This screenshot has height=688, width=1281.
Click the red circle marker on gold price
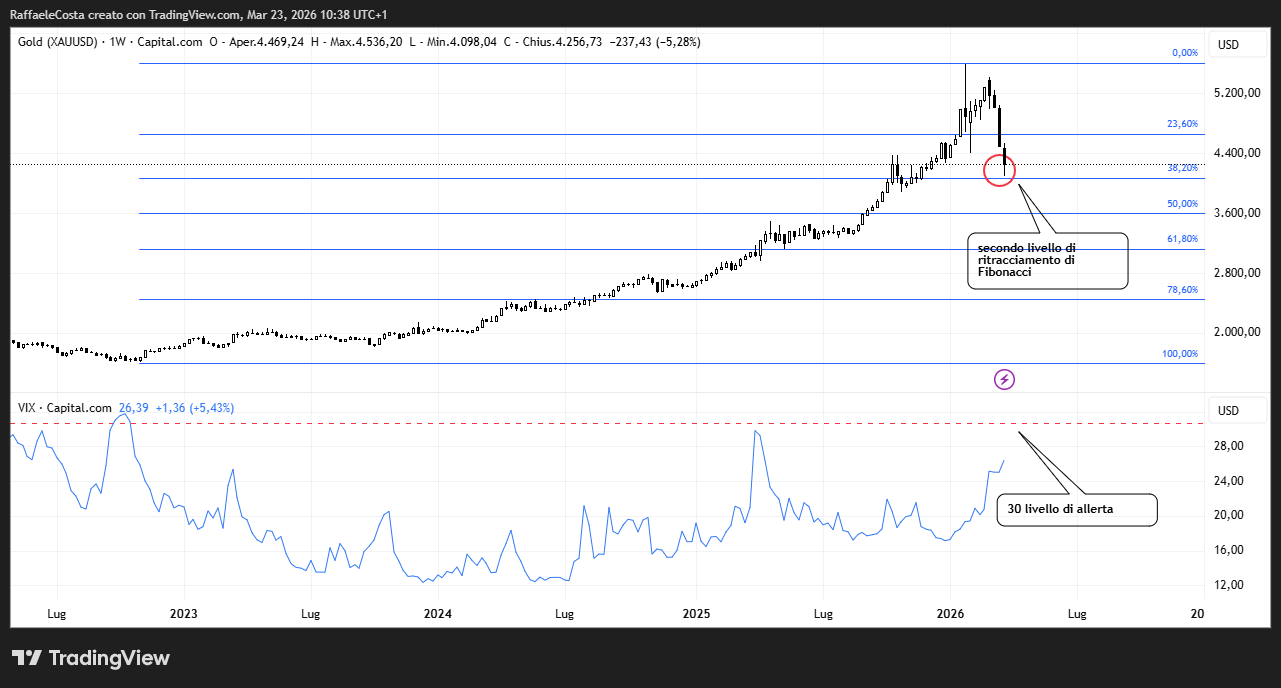pyautogui.click(x=999, y=170)
